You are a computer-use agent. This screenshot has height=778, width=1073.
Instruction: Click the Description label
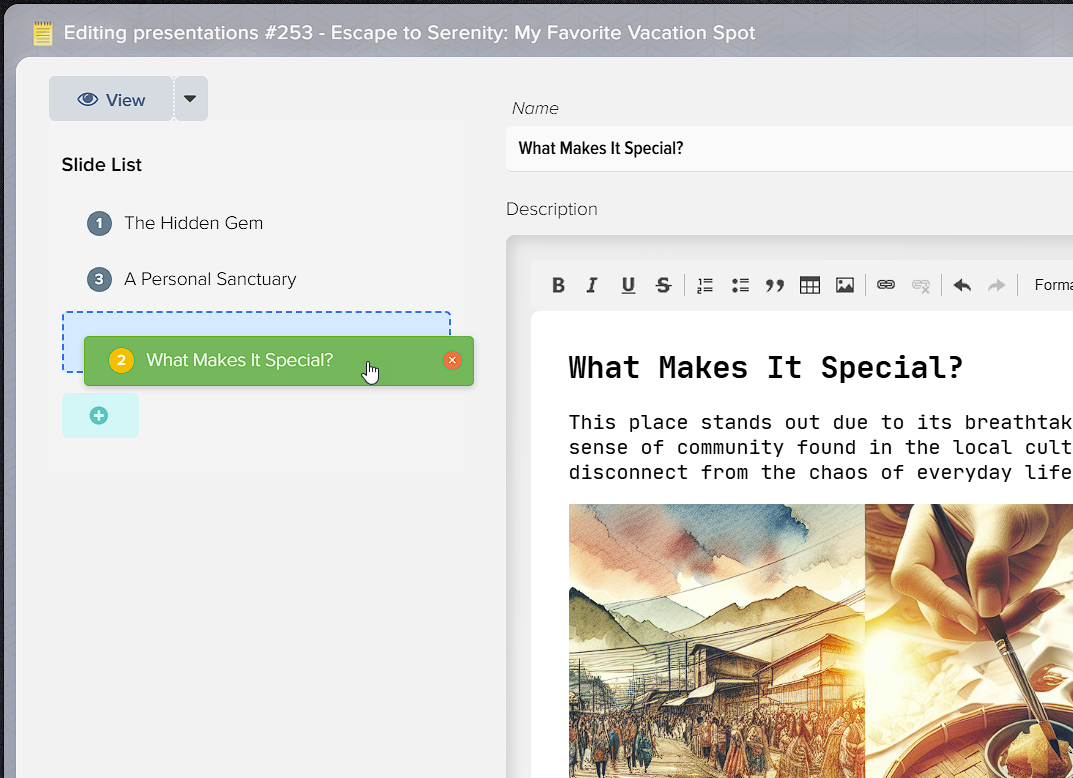click(x=552, y=209)
